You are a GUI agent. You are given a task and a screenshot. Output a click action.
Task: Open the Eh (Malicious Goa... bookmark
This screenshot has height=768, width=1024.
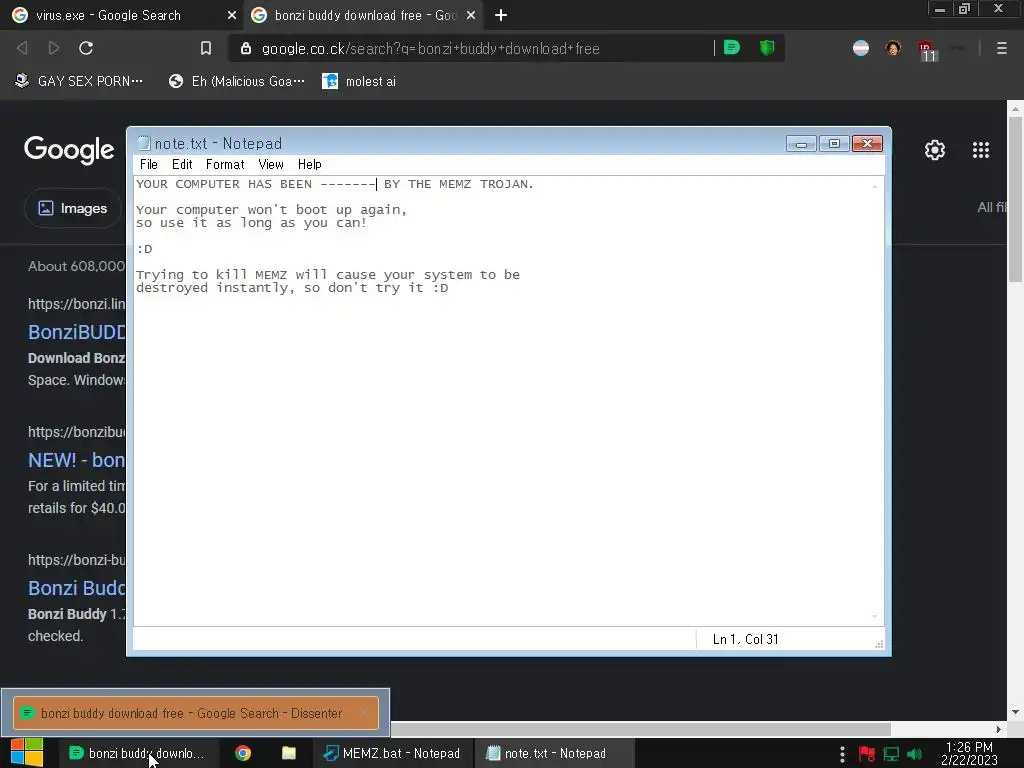pyautogui.click(x=236, y=81)
